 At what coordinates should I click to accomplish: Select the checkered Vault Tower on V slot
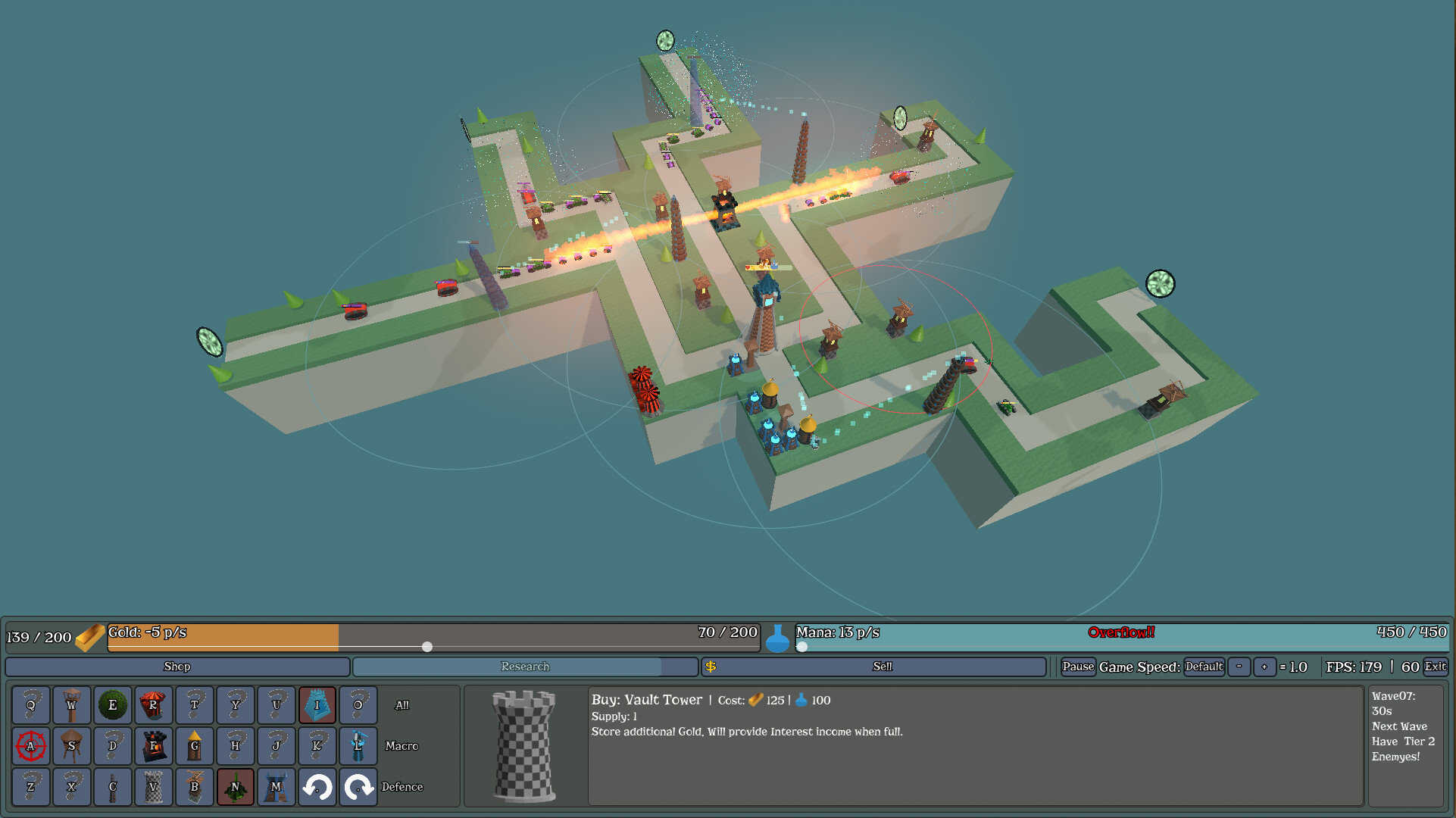coord(153,787)
